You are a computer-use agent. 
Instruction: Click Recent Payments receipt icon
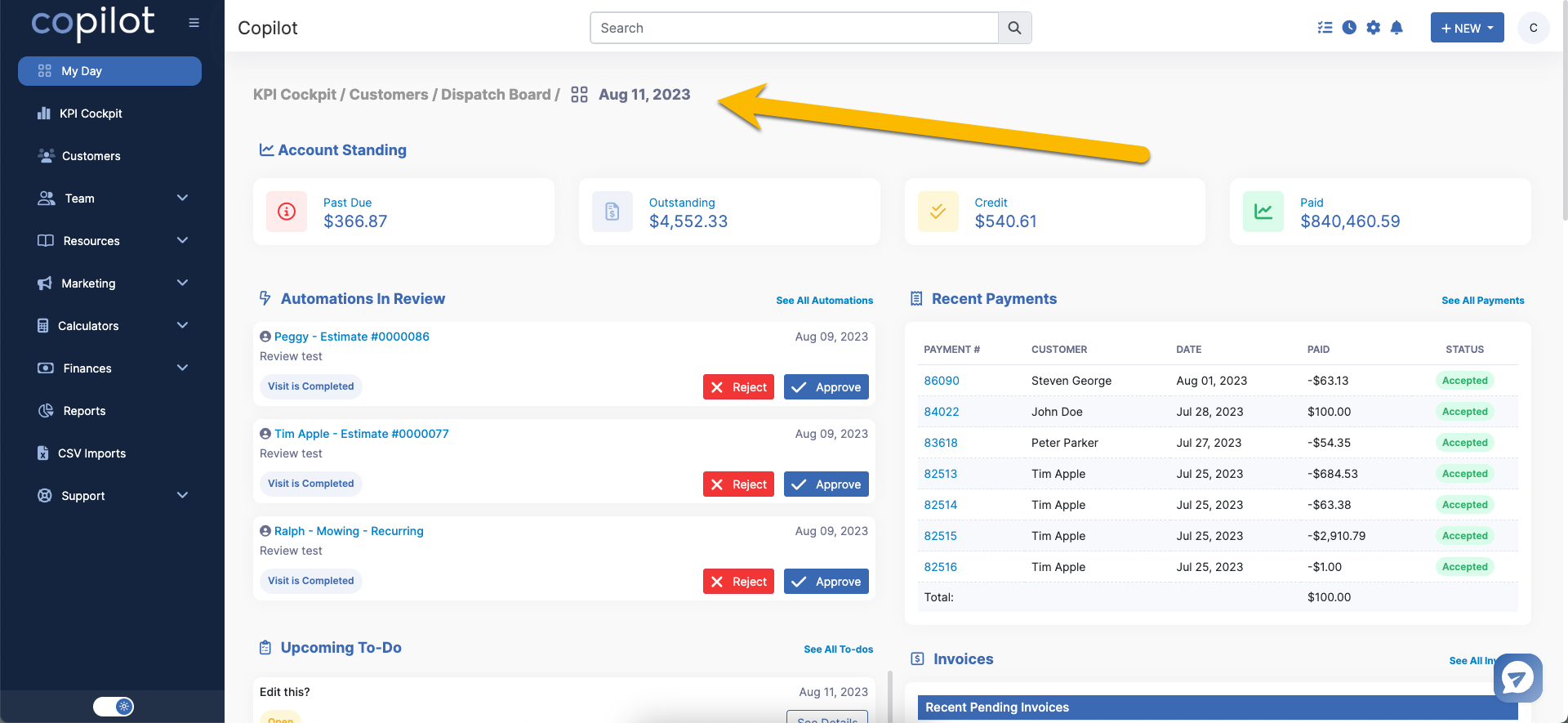pos(916,299)
